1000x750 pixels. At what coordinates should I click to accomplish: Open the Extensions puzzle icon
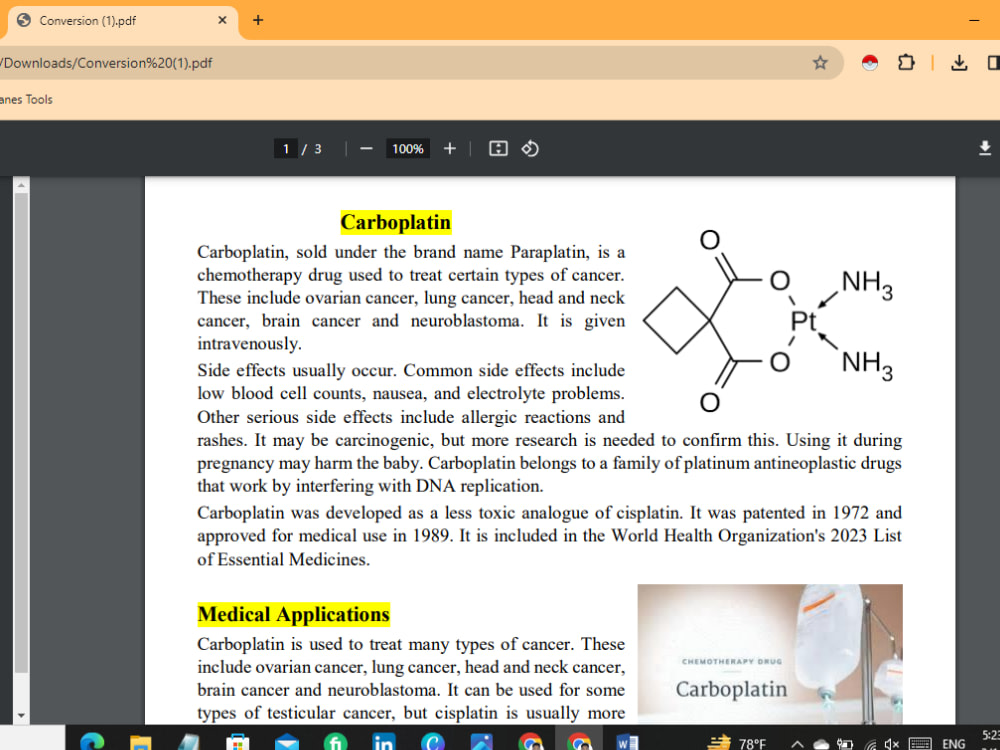click(906, 62)
